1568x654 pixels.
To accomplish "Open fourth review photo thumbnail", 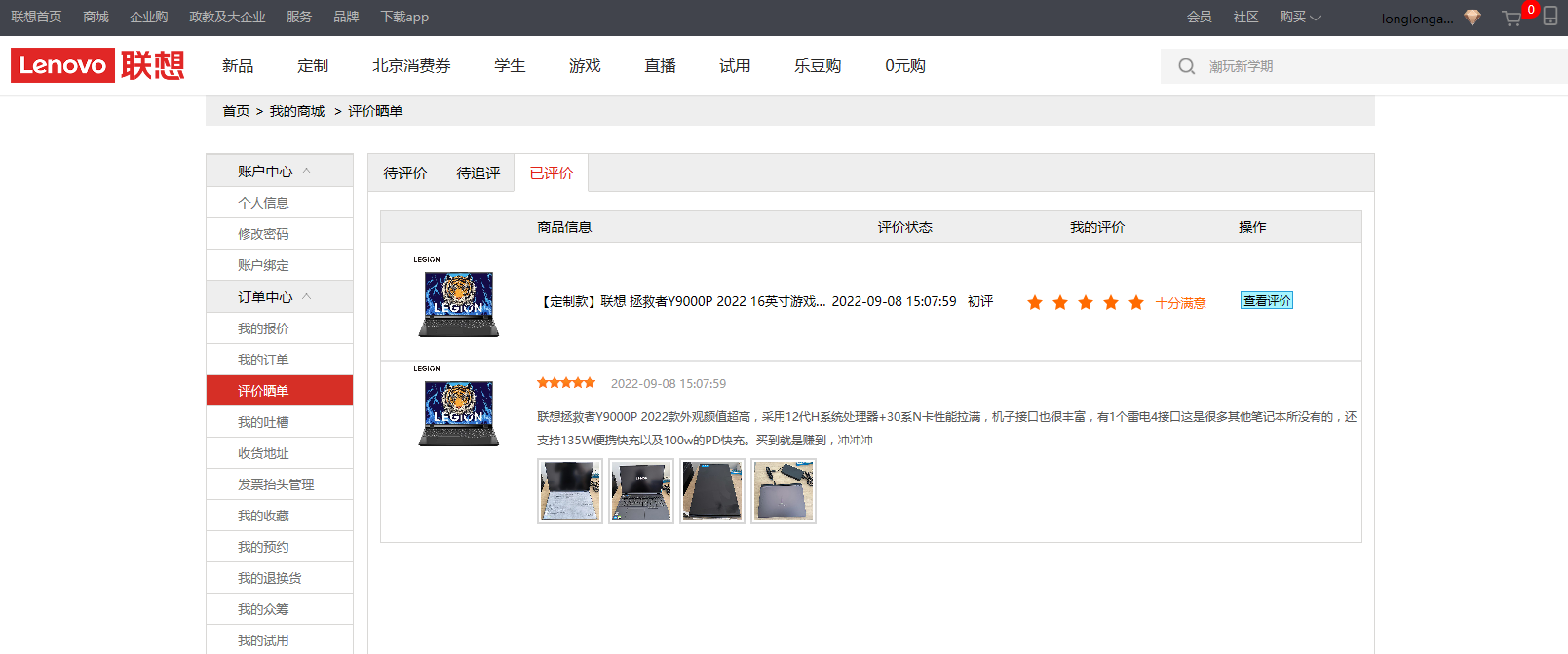I will point(784,491).
